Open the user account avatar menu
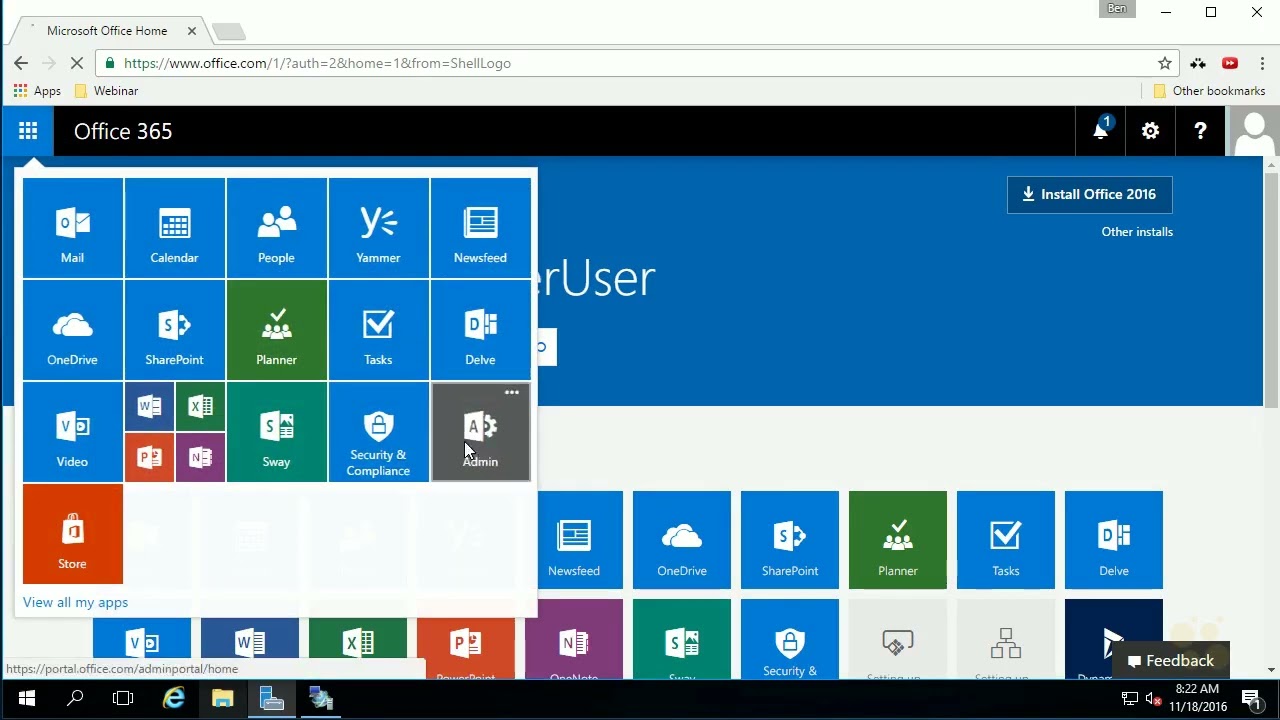Screen dimensions: 1280x720 (1253, 131)
